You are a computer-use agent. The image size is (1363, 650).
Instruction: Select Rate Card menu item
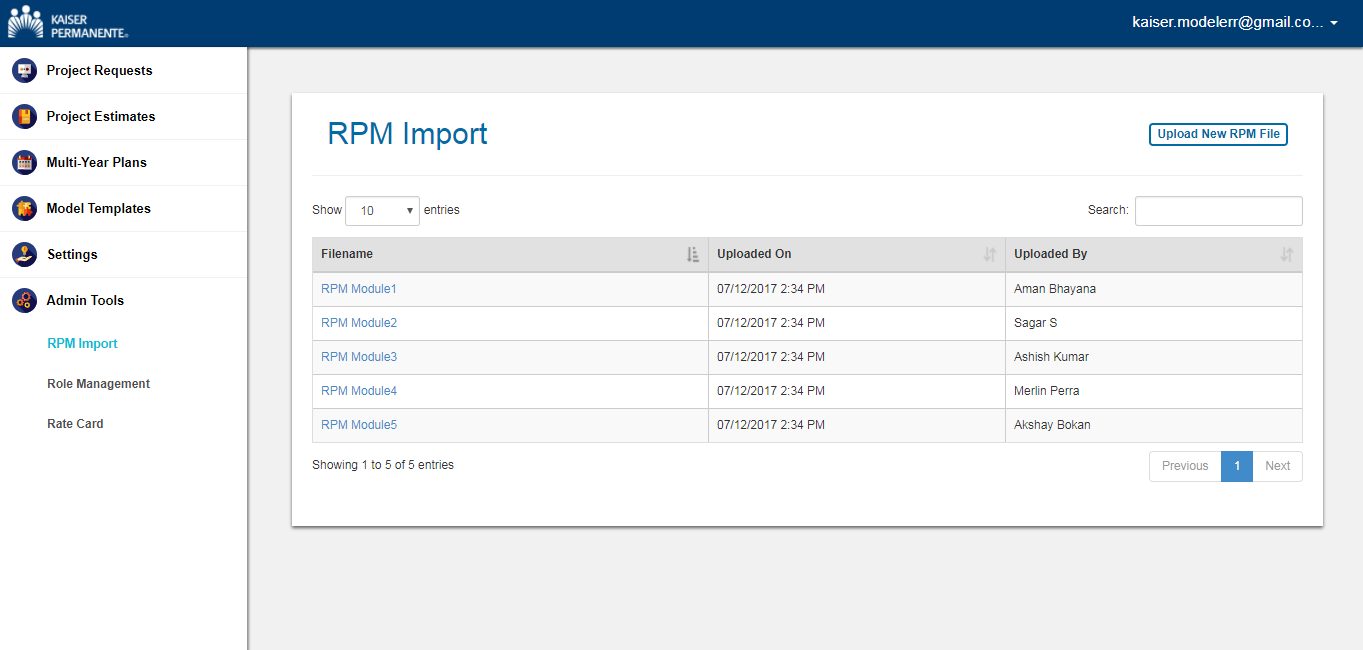(75, 424)
